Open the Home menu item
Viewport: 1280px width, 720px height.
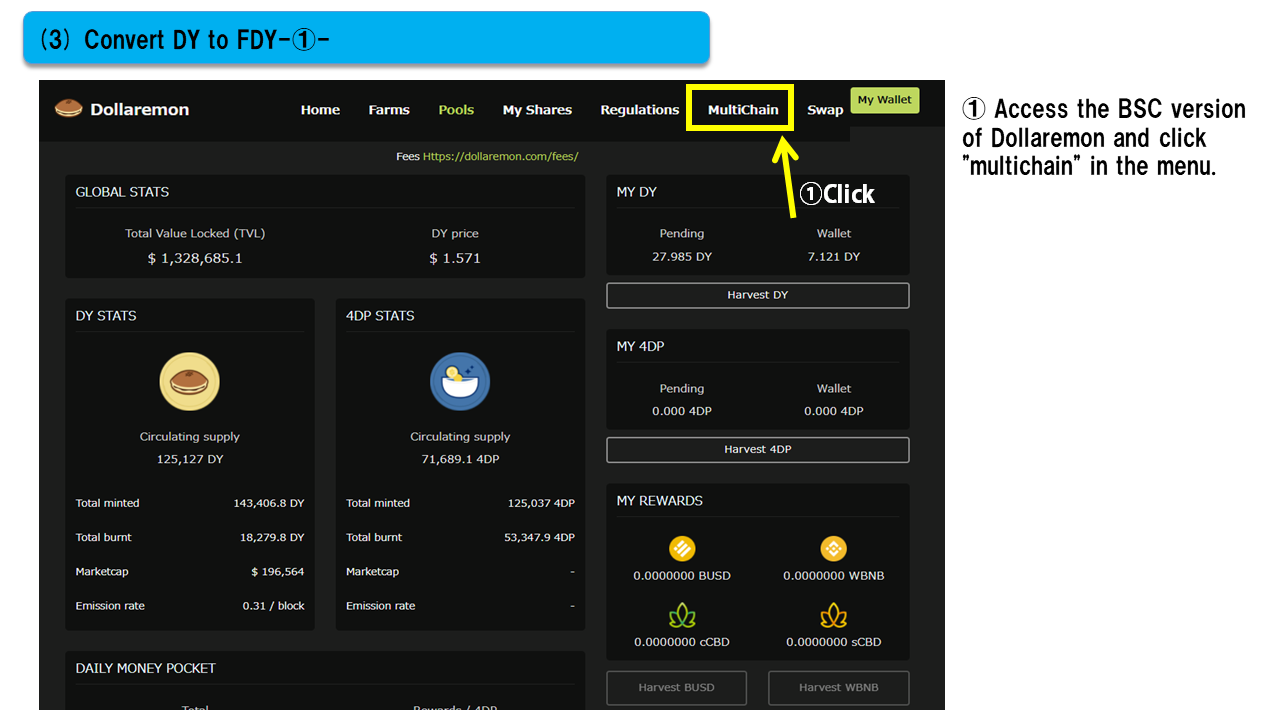(320, 110)
